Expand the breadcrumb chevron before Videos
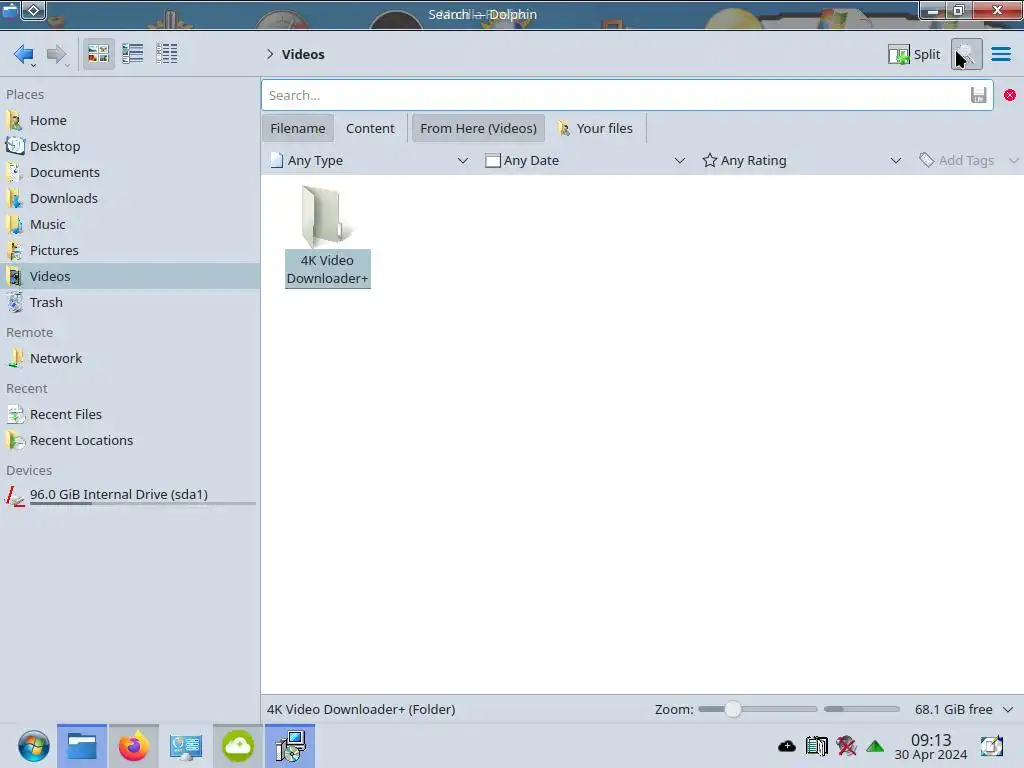 point(270,54)
